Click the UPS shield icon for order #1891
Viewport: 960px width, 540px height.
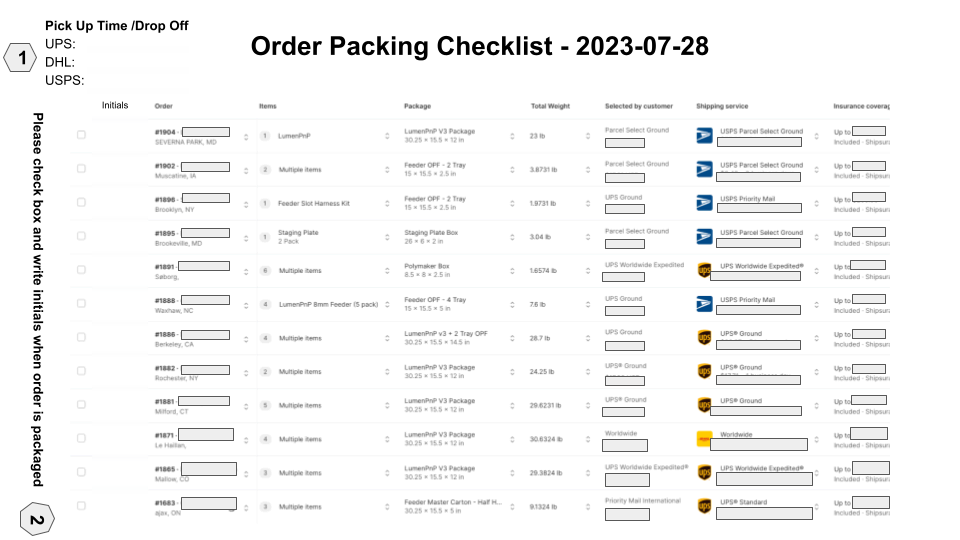tap(704, 270)
